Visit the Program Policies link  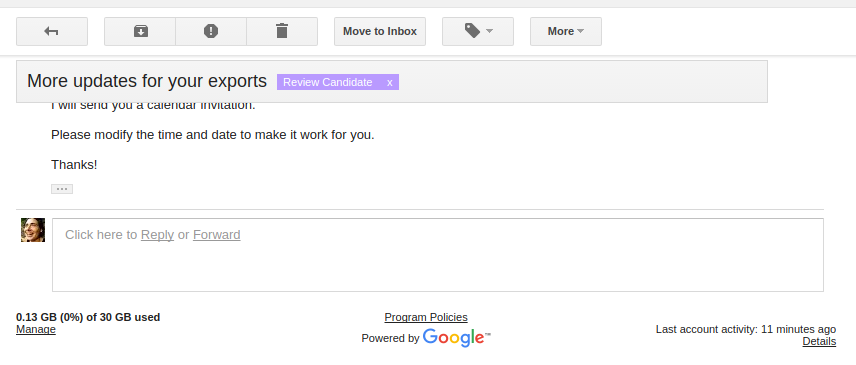pos(426,317)
